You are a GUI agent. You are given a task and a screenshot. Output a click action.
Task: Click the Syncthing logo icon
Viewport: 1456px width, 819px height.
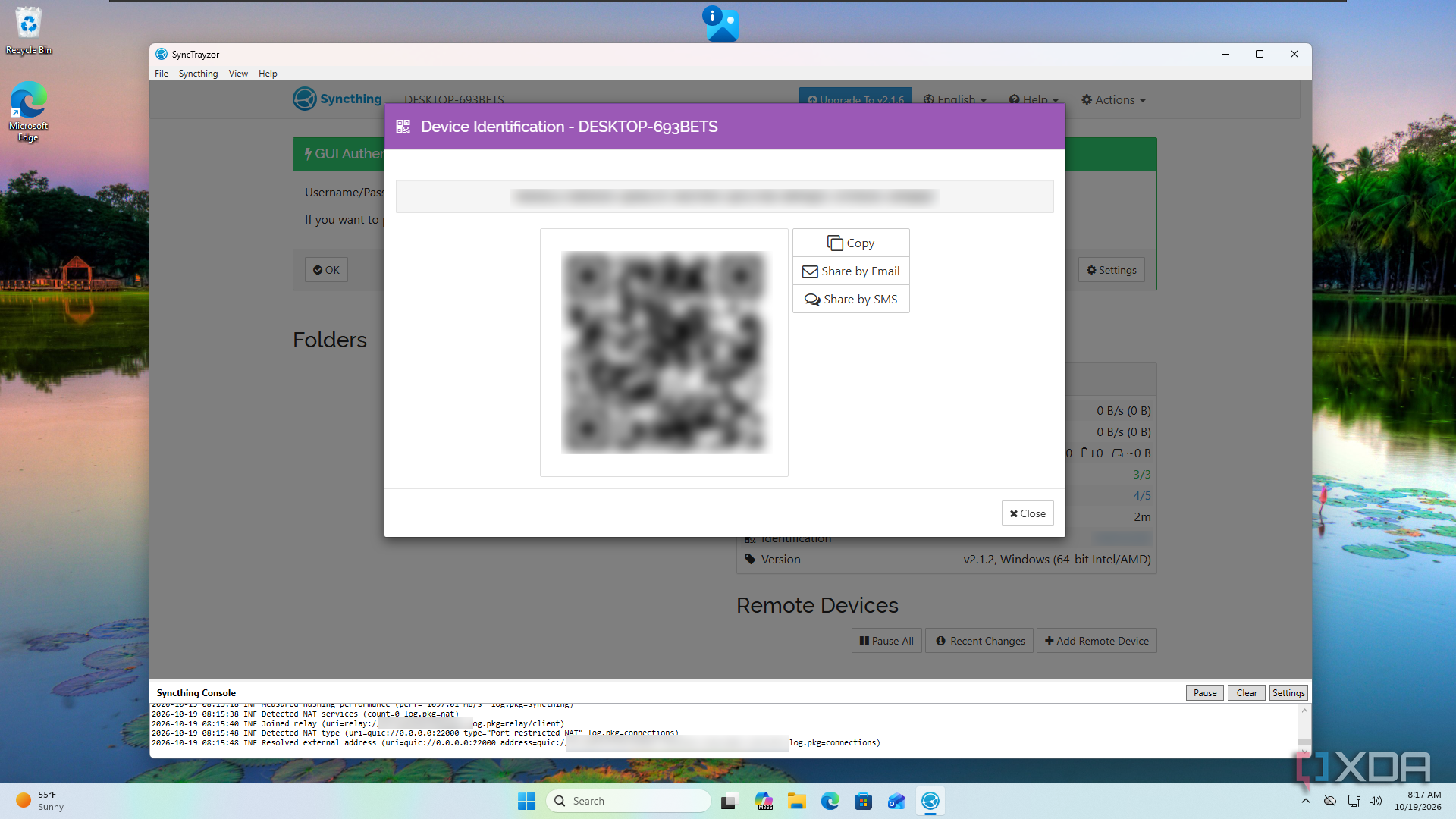coord(305,99)
